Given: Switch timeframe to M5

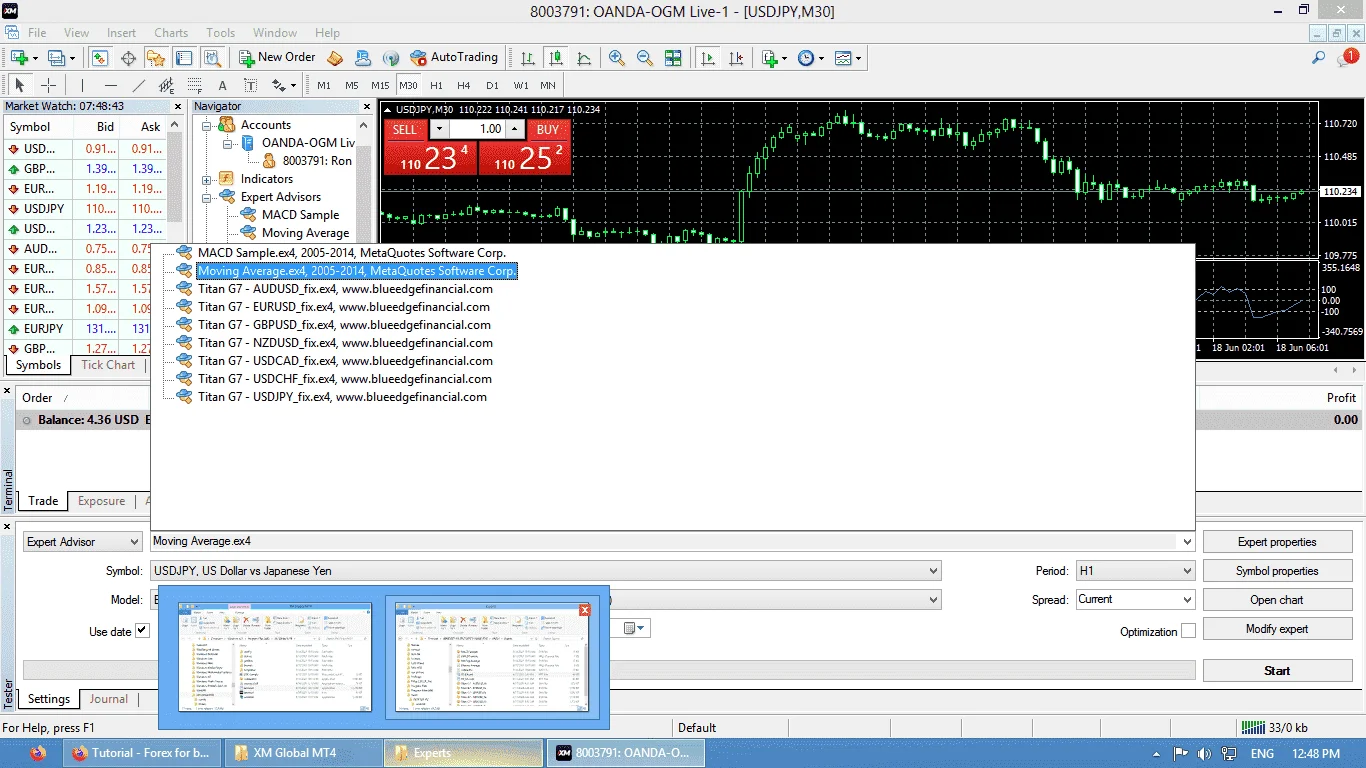Looking at the screenshot, I should [x=352, y=85].
